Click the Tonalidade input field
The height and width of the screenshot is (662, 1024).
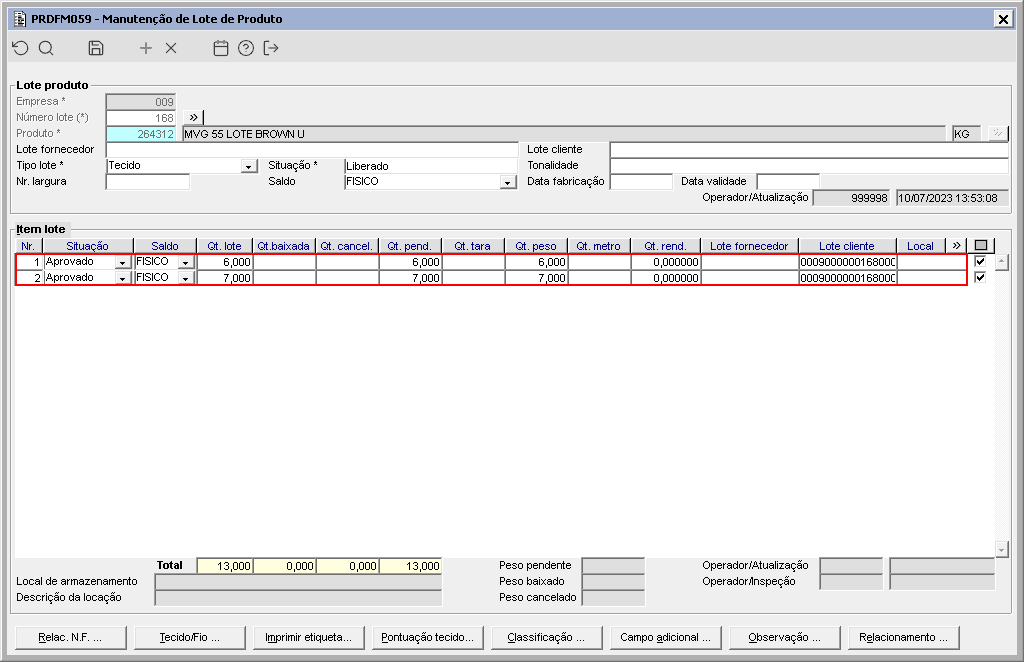tap(809, 166)
